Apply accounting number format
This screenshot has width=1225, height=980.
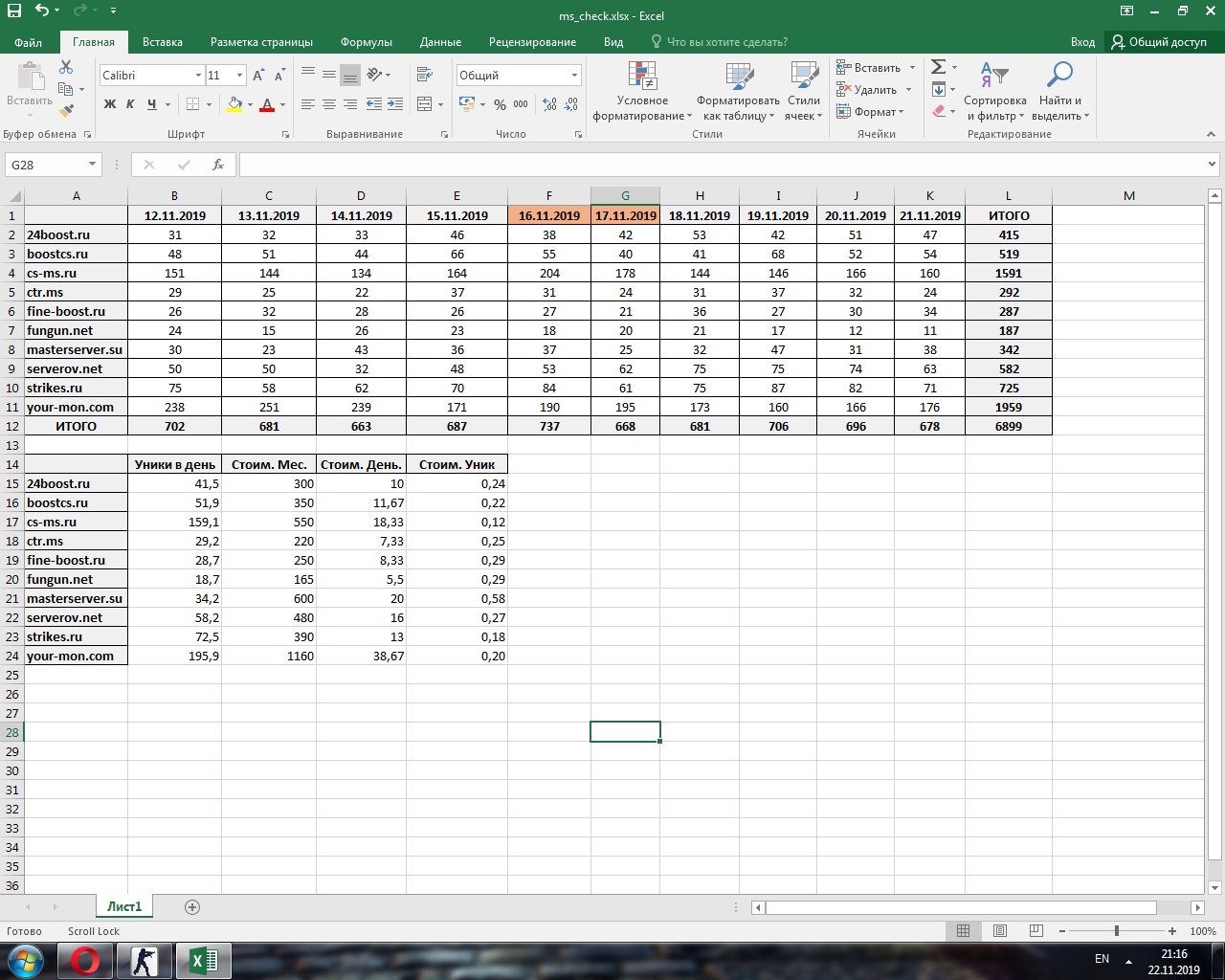467,104
